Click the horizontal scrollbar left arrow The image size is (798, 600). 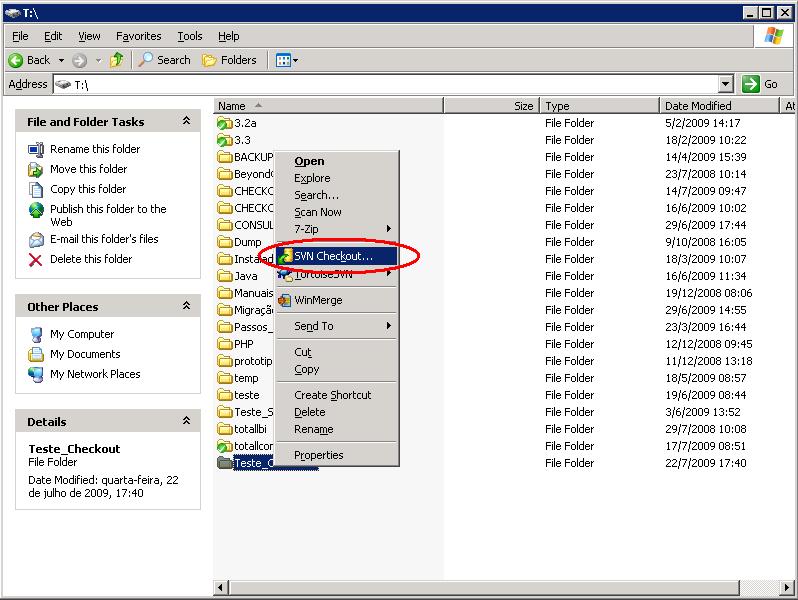(x=220, y=587)
